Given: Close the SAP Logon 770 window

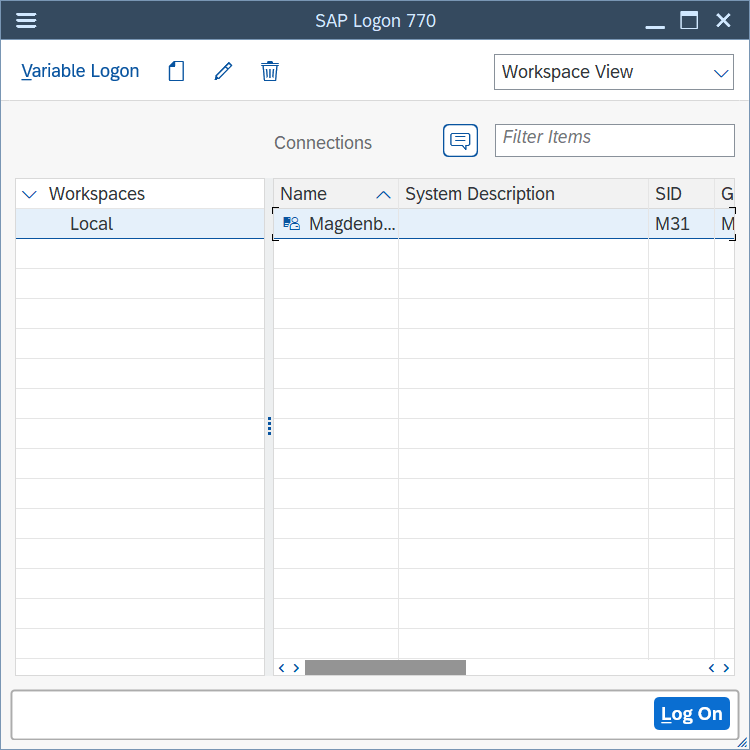Looking at the screenshot, I should [723, 21].
